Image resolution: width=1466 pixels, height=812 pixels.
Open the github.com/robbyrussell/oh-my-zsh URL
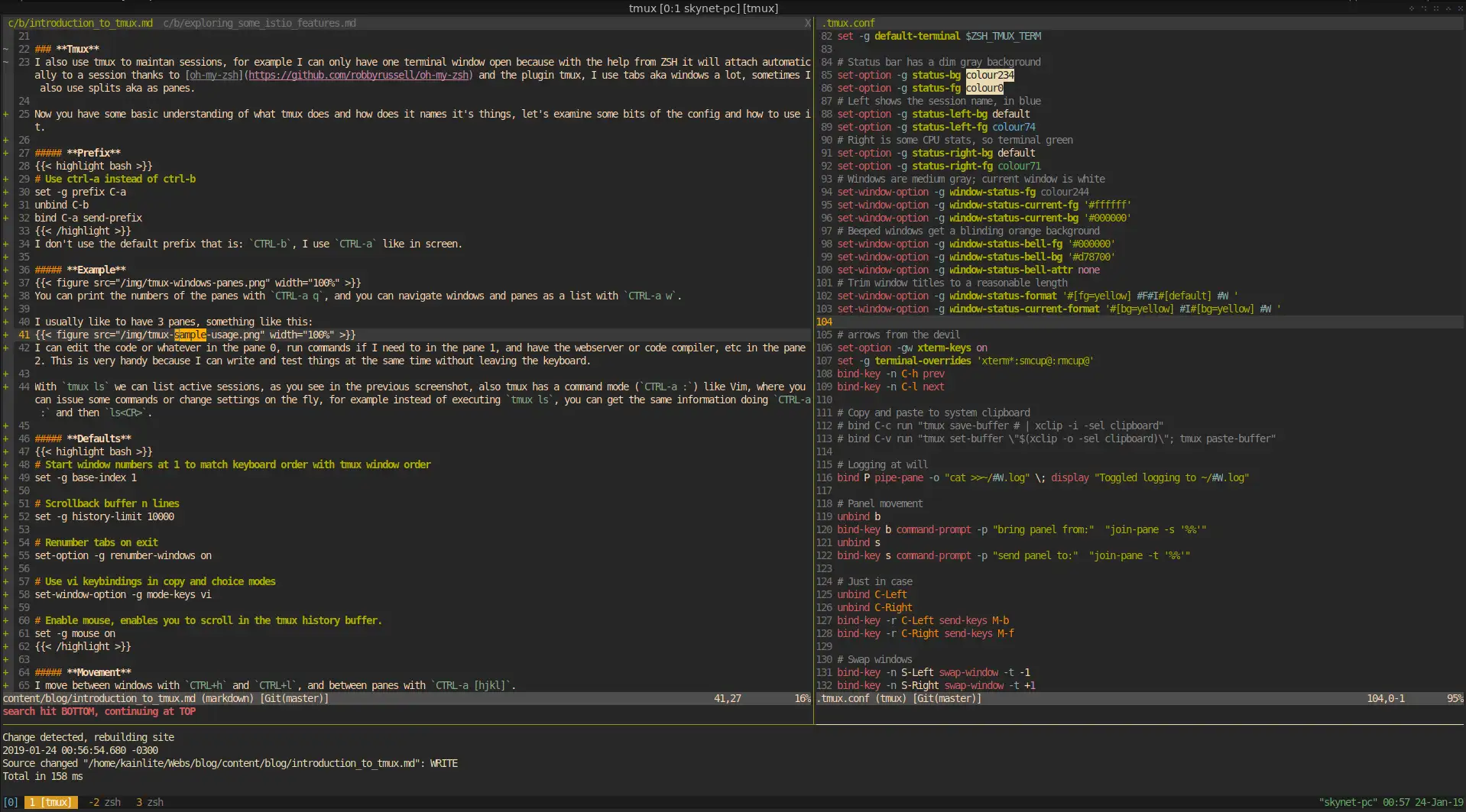pos(358,75)
